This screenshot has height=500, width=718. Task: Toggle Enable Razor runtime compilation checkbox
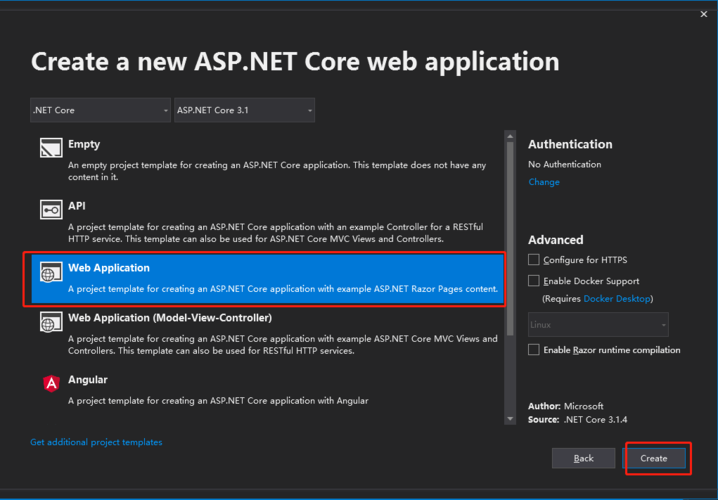[533, 350]
